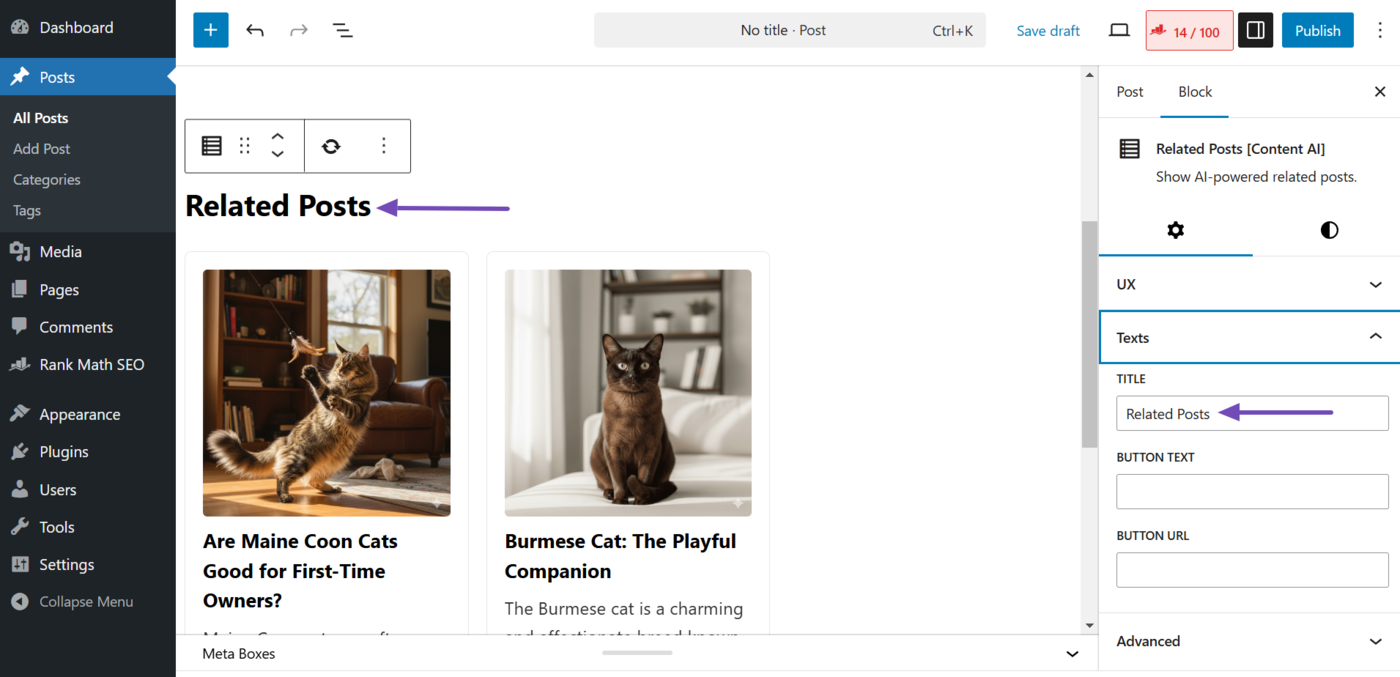Expand the Meta Boxes section
This screenshot has width=1400, height=677.
tap(1072, 654)
